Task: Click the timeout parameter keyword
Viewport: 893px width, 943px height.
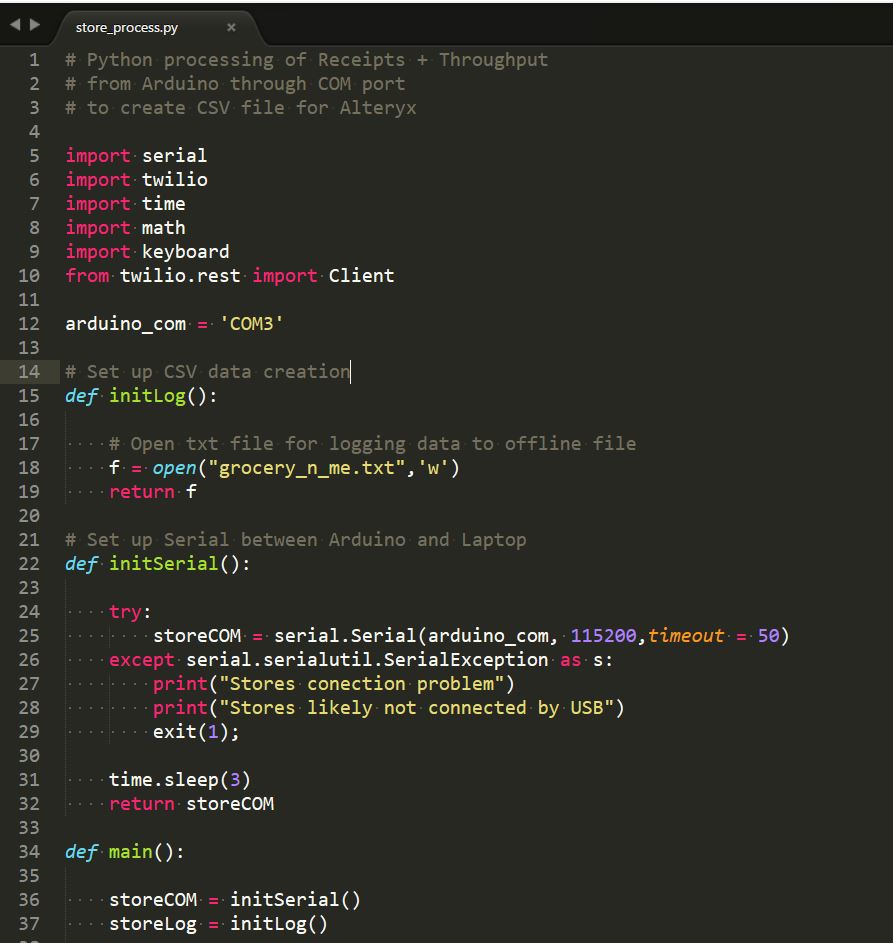Action: [686, 636]
